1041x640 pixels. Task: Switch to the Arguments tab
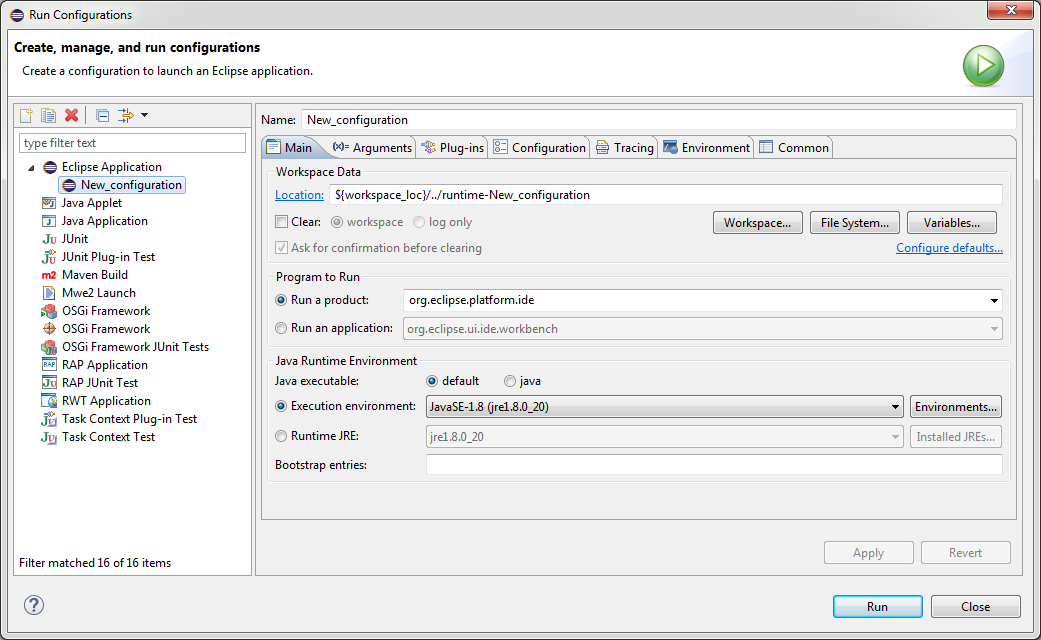click(x=372, y=147)
